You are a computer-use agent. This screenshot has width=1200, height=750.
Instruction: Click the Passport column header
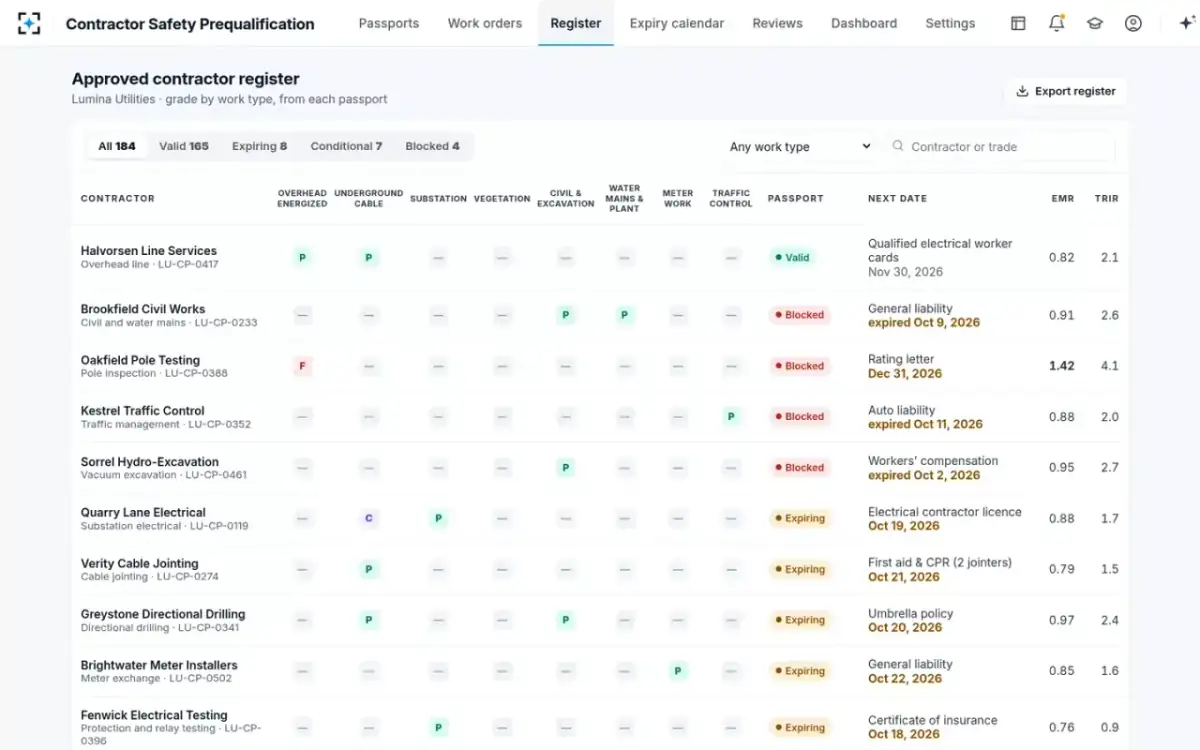[796, 199]
